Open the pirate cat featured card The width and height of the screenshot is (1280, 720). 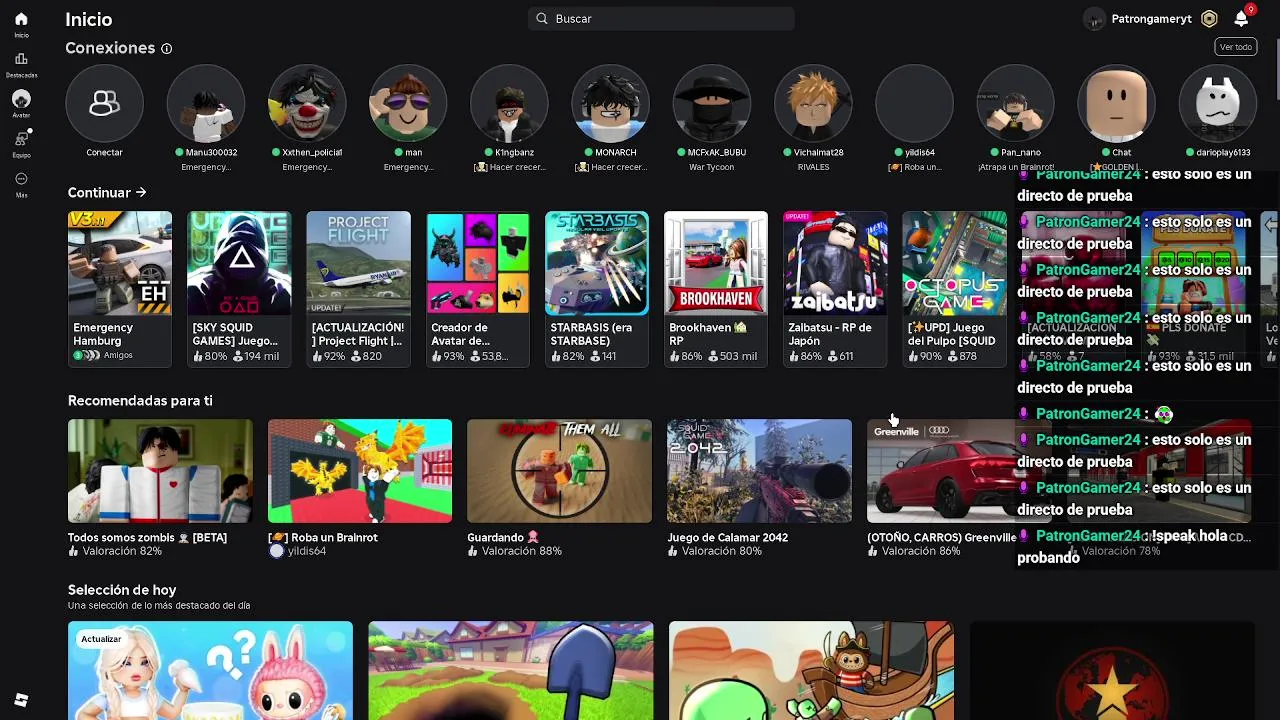[811, 671]
